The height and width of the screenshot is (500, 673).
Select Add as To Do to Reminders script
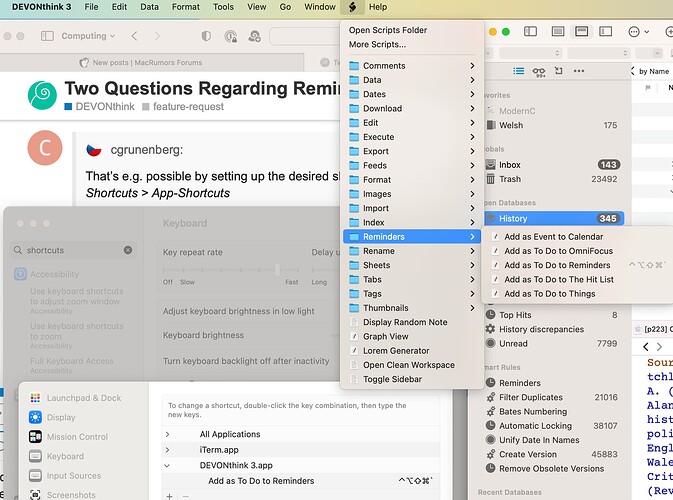pos(557,265)
